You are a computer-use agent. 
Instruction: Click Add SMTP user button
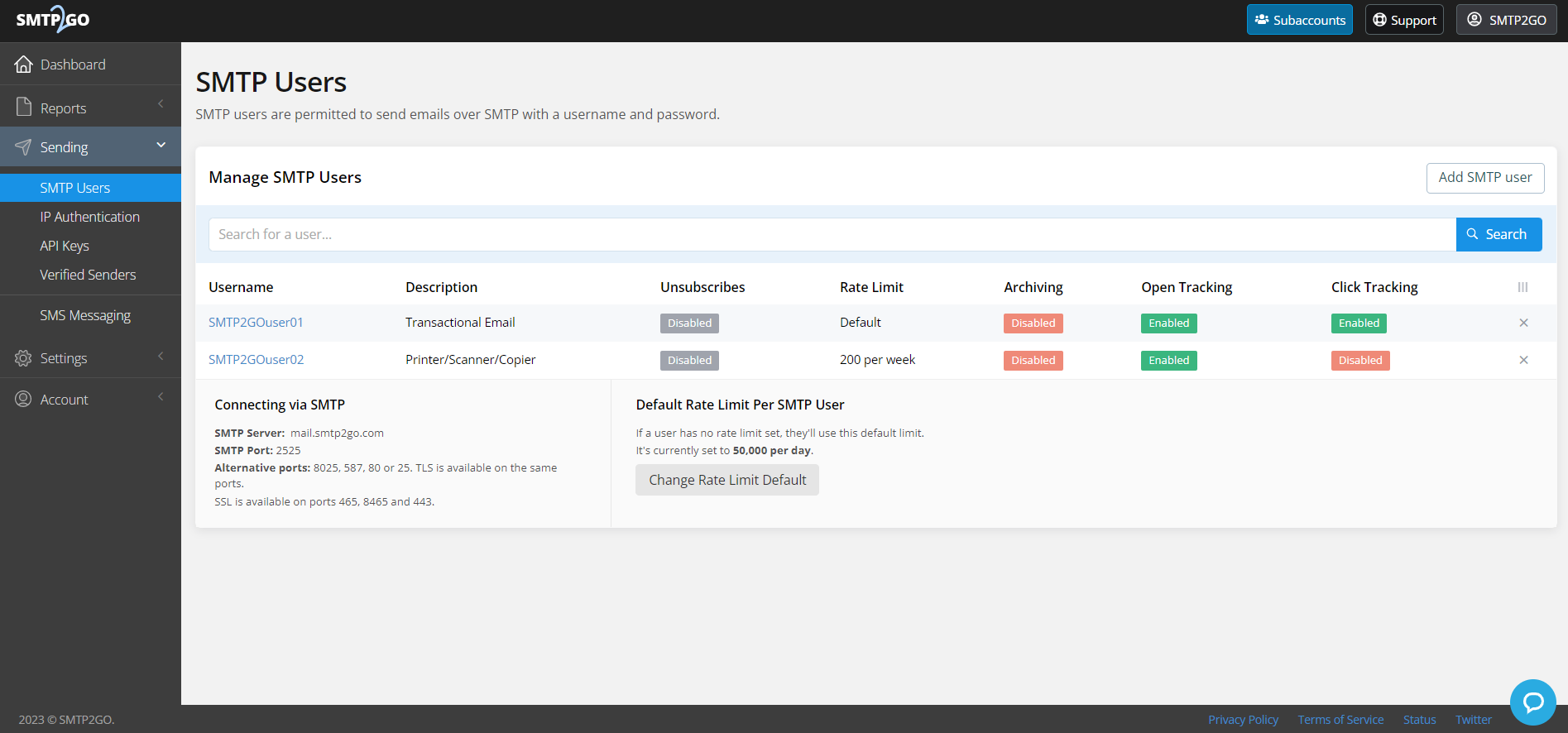(x=1485, y=178)
